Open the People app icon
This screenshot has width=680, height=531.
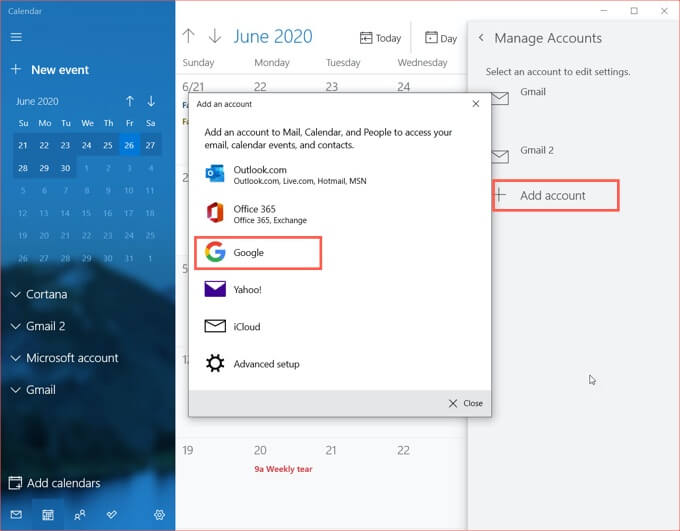[x=80, y=515]
